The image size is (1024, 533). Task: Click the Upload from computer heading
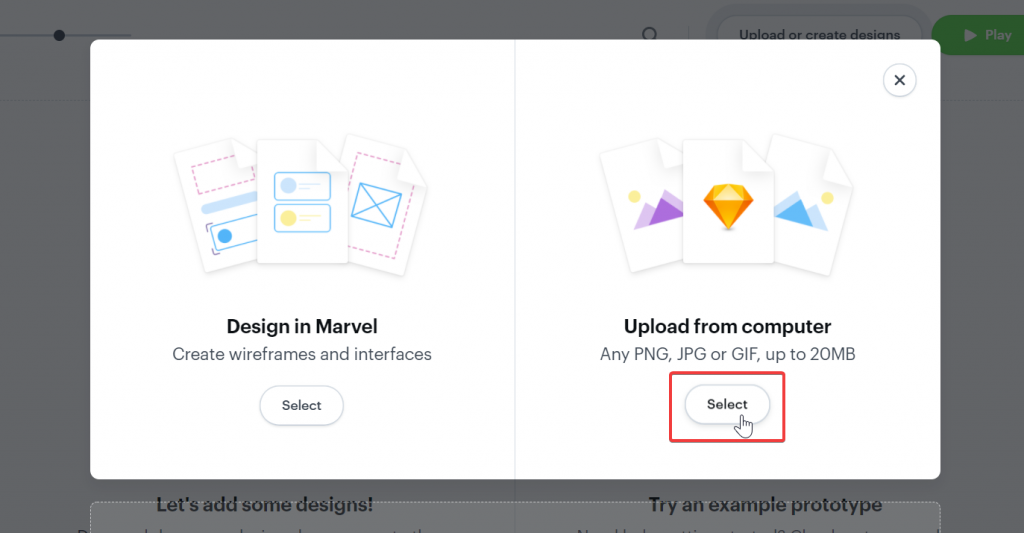tap(727, 326)
